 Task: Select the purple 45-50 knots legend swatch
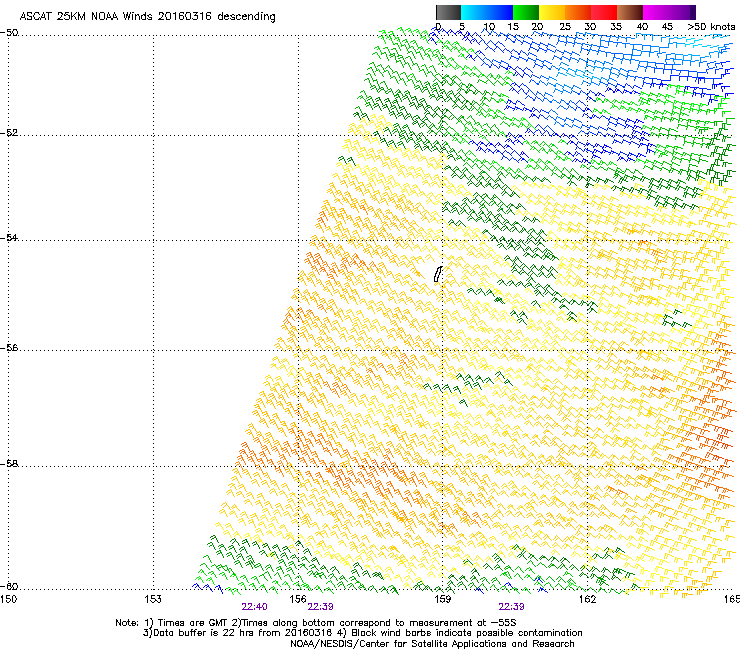coord(682,12)
